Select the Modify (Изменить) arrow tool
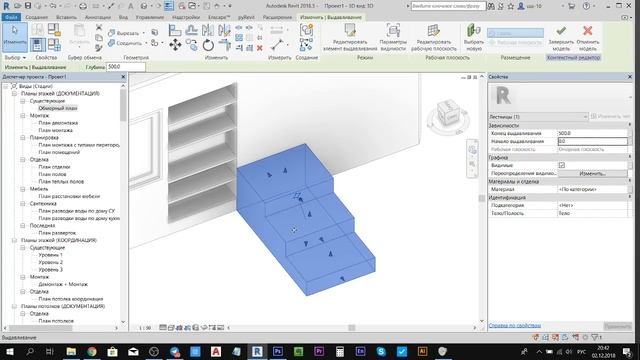The height and width of the screenshot is (360, 640). [x=15, y=37]
